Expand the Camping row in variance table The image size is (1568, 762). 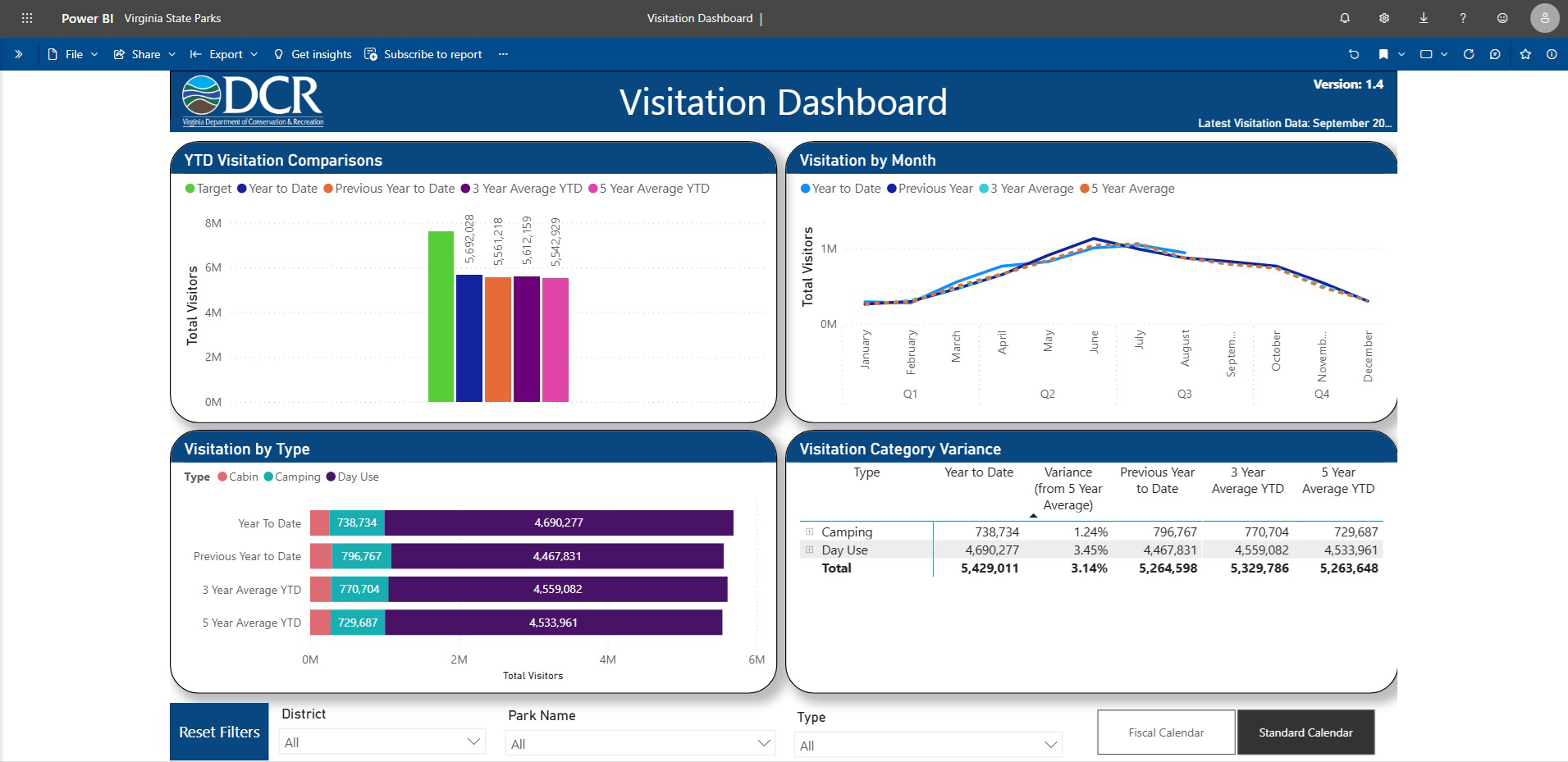click(809, 532)
